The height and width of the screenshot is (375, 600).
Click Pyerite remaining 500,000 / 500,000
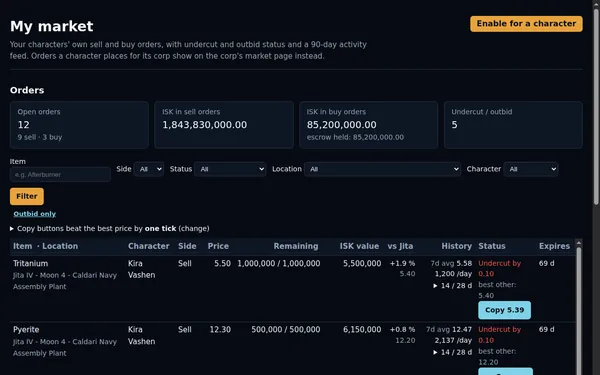point(286,329)
